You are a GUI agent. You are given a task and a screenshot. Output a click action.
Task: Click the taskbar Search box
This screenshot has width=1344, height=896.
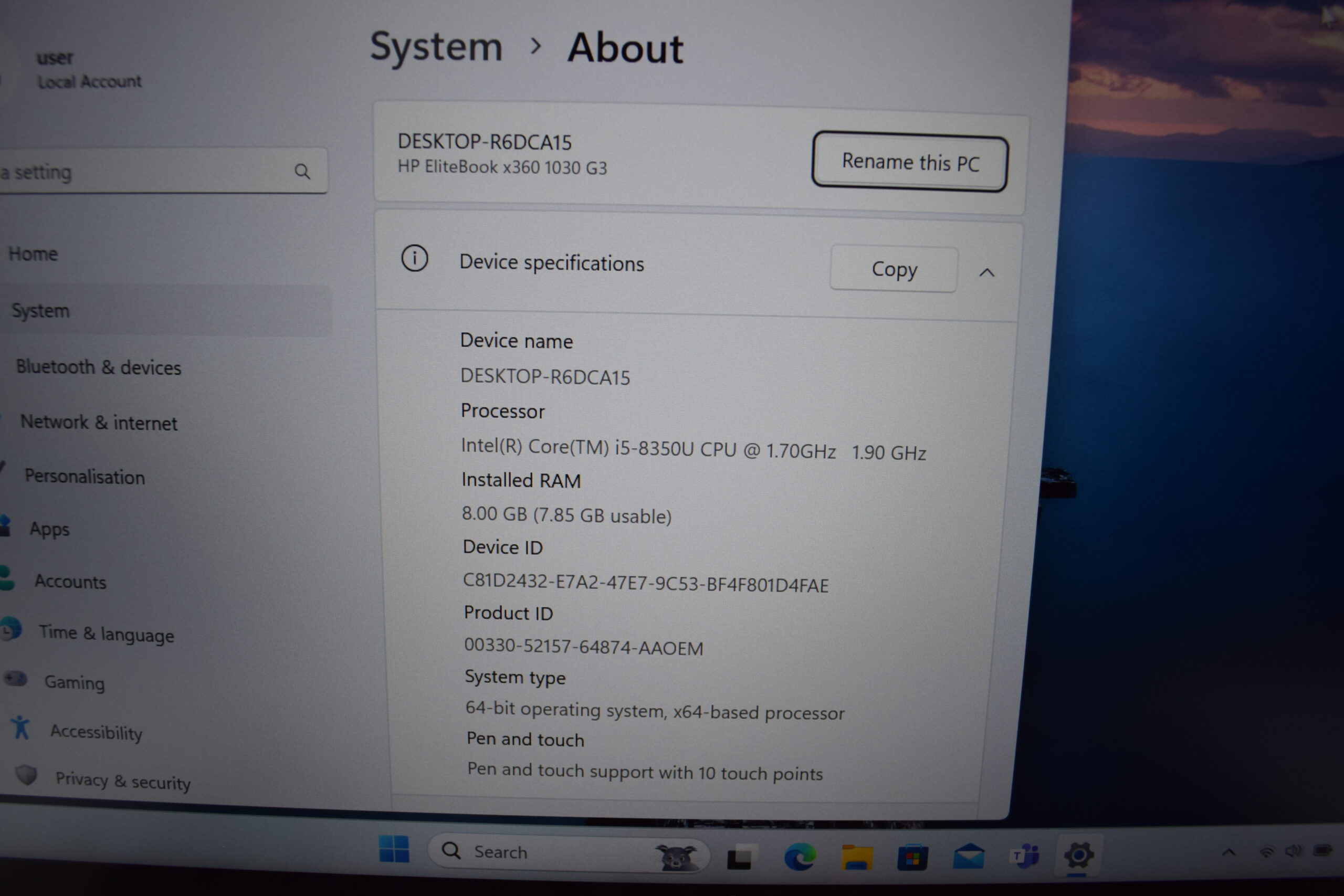(569, 852)
